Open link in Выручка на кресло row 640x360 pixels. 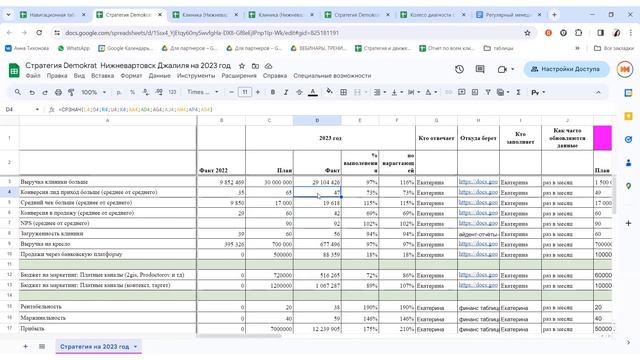478,244
